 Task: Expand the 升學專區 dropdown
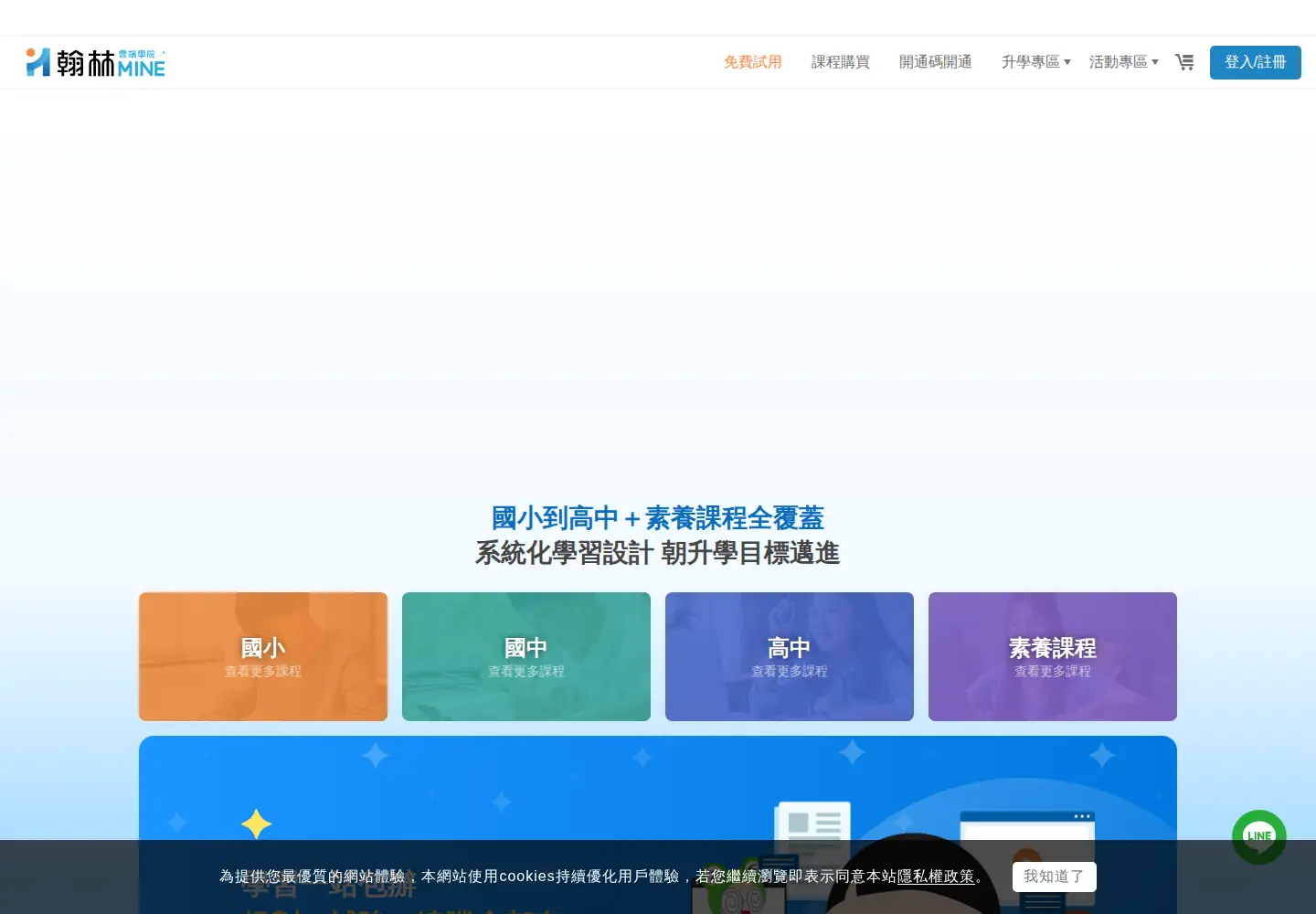[x=1036, y=62]
